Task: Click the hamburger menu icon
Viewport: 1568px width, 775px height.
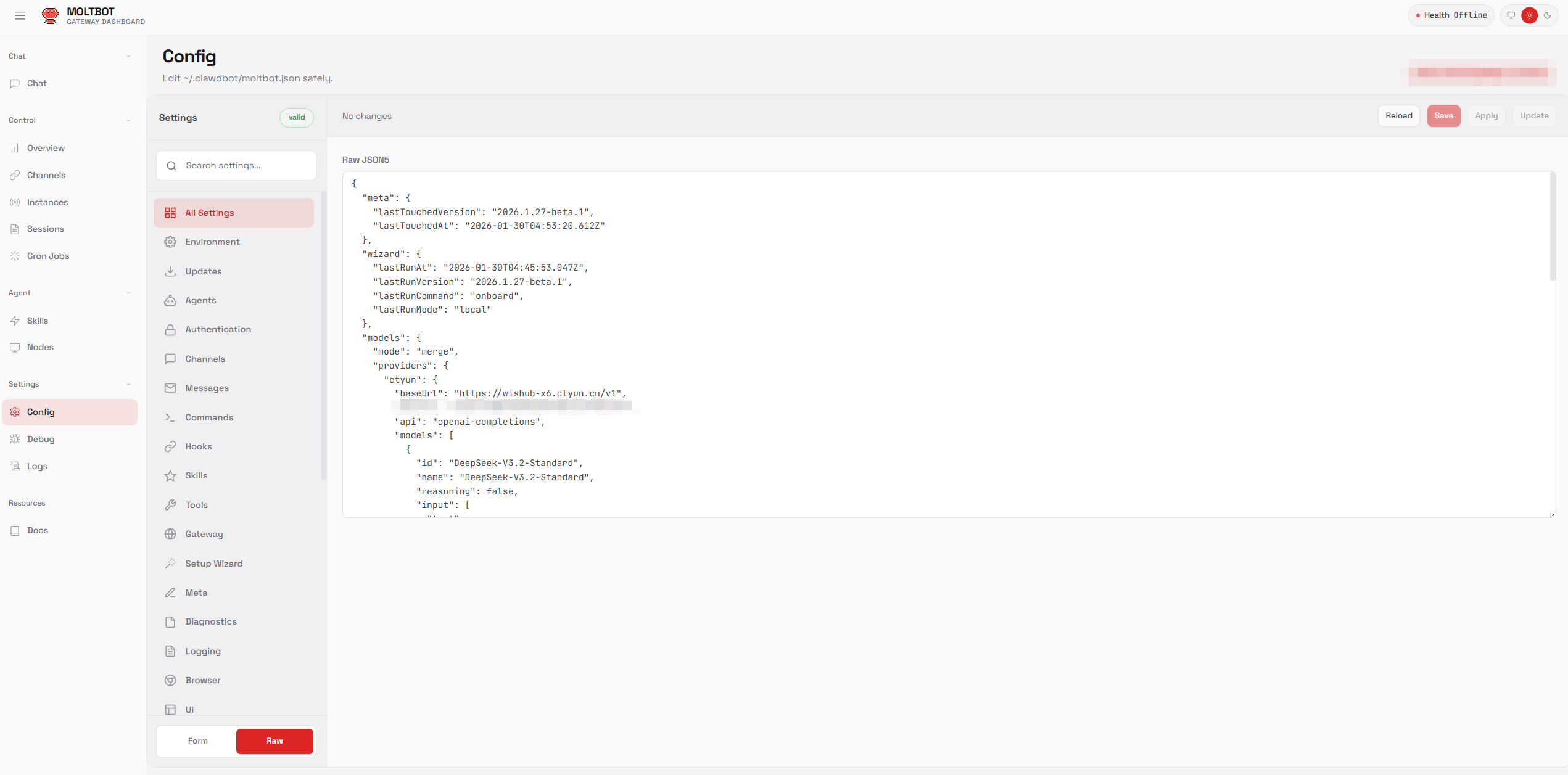Action: coord(20,15)
